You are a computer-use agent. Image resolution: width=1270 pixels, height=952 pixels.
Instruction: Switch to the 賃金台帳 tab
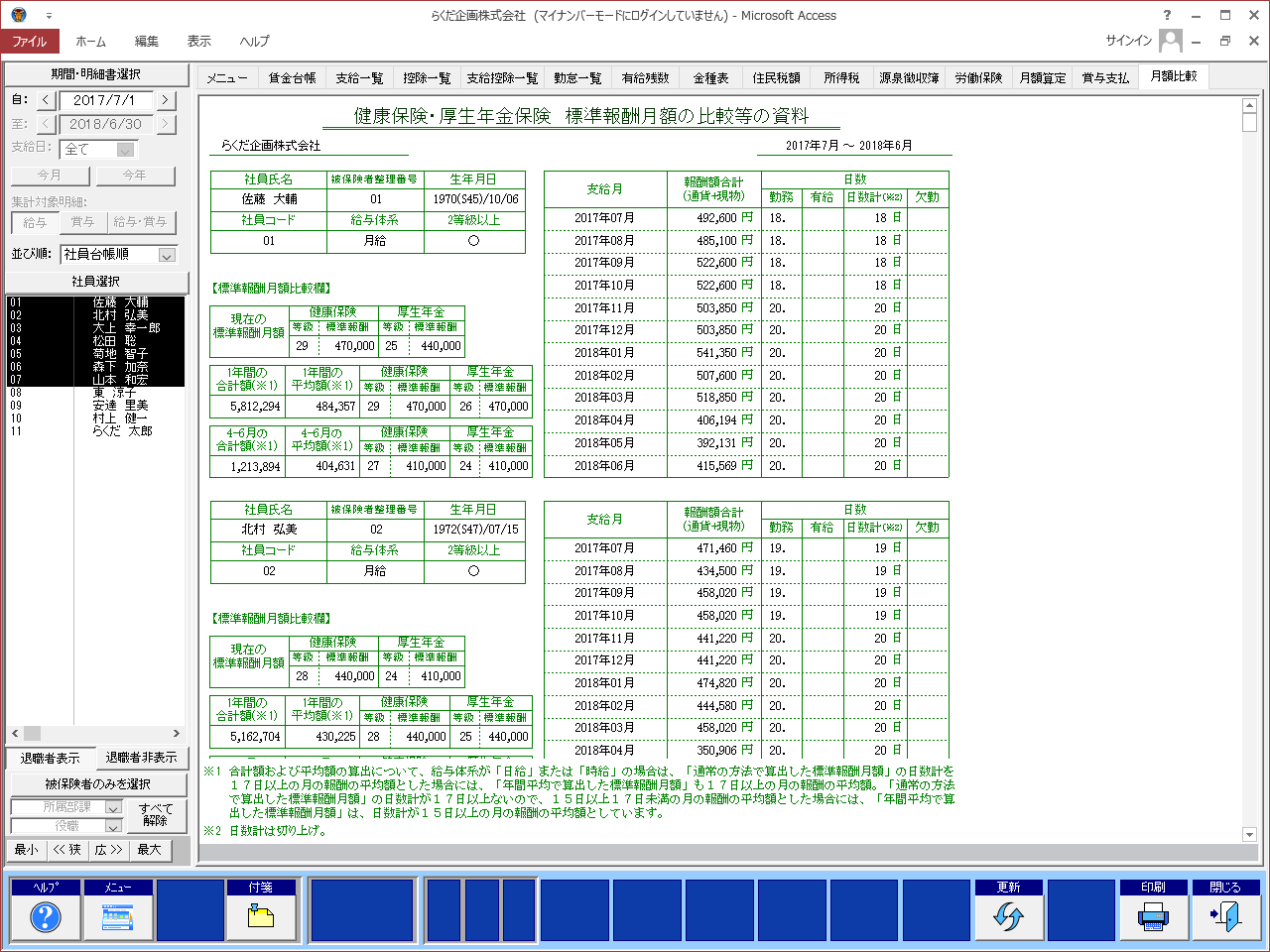pos(292,77)
